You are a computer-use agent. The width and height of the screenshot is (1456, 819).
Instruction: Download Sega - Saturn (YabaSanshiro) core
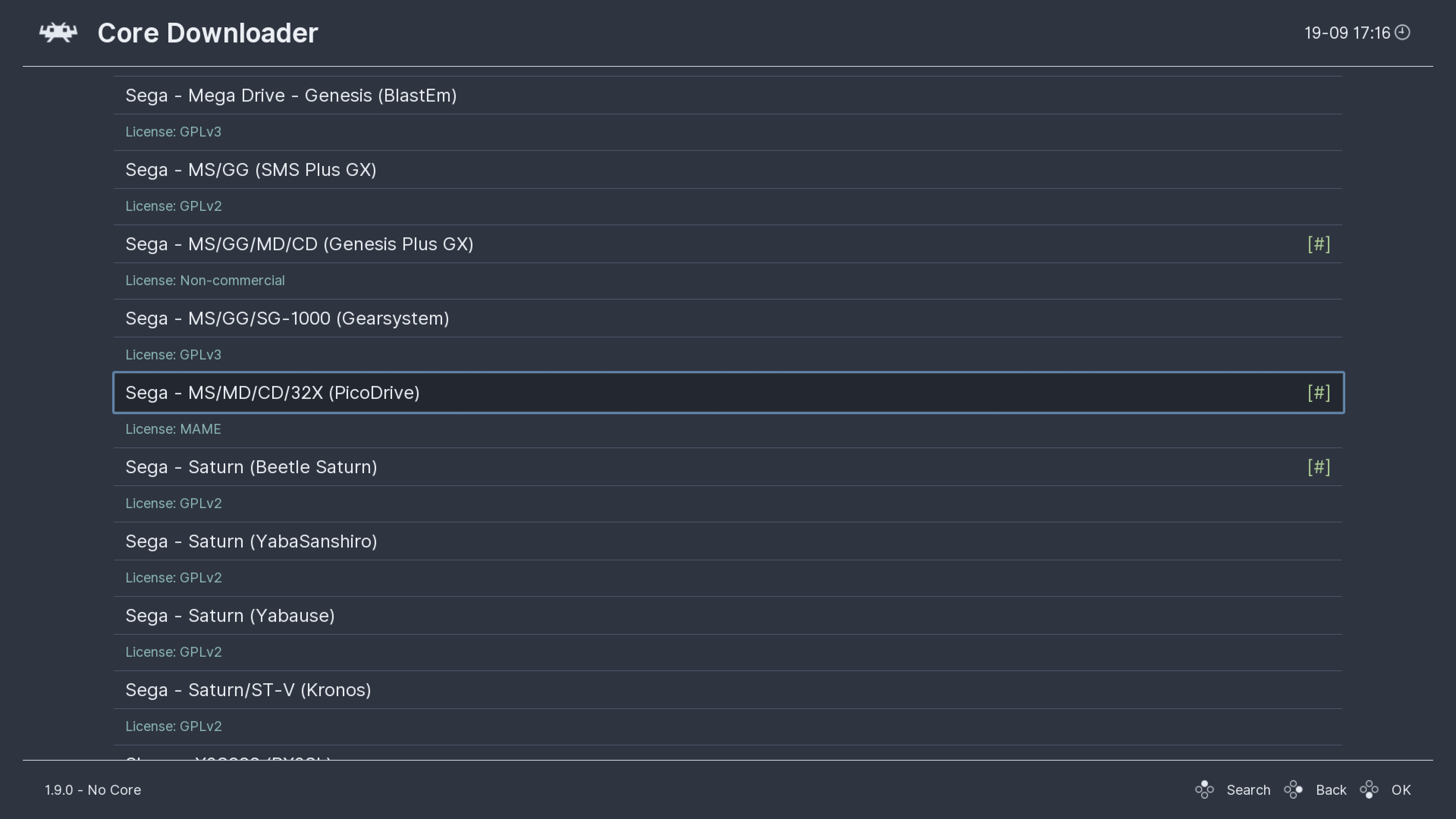(728, 541)
